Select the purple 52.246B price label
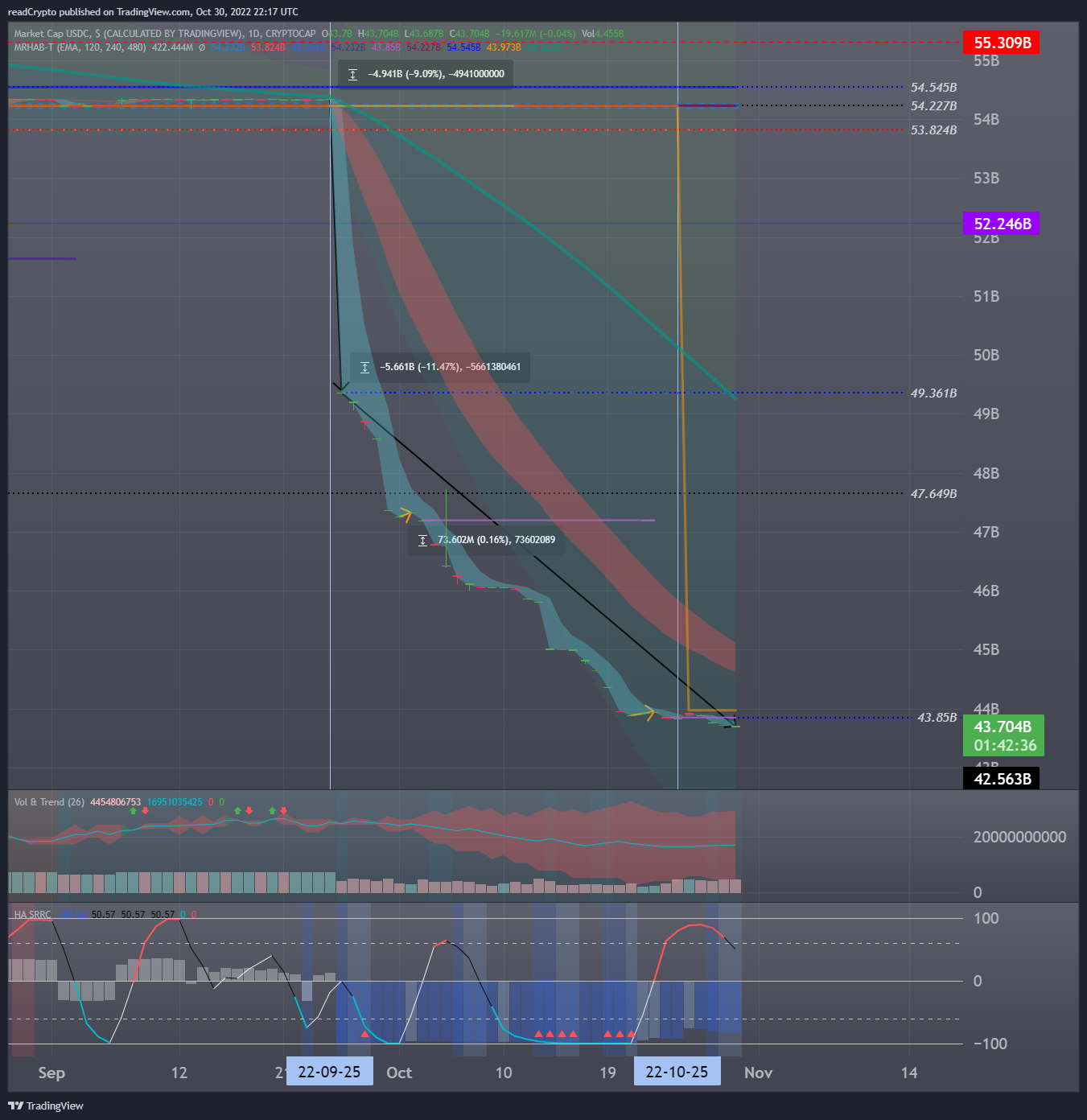1087x1120 pixels. pyautogui.click(x=1002, y=224)
